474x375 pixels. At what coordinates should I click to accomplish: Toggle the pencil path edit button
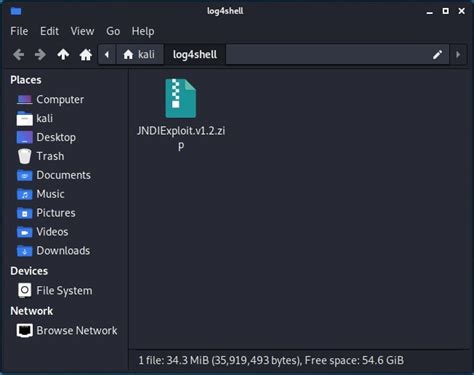coord(437,54)
